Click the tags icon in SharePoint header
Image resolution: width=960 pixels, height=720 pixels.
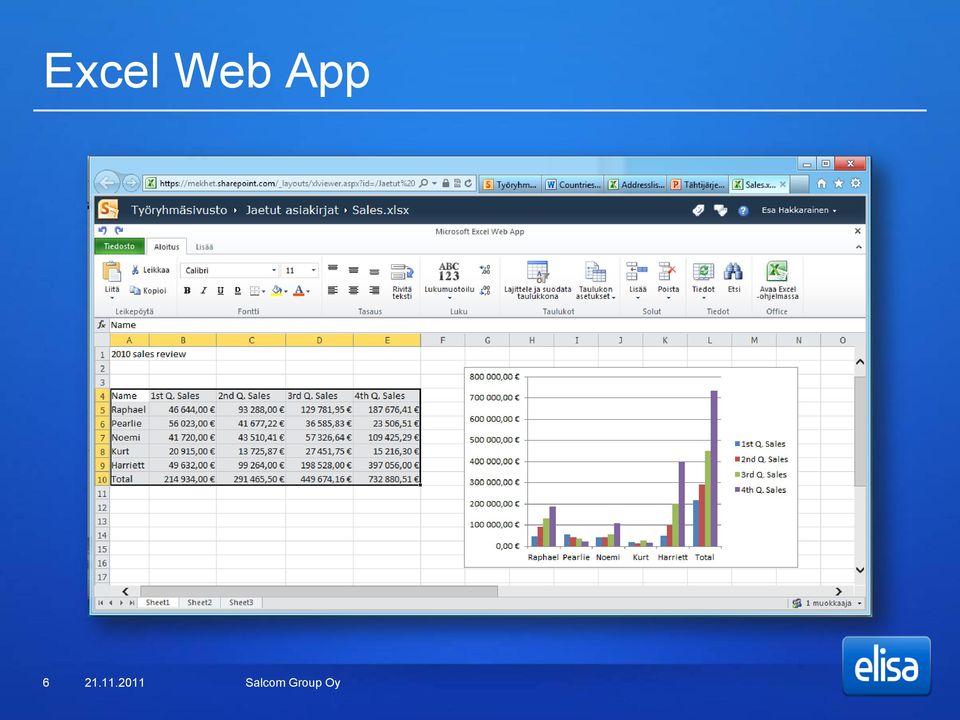pos(699,211)
